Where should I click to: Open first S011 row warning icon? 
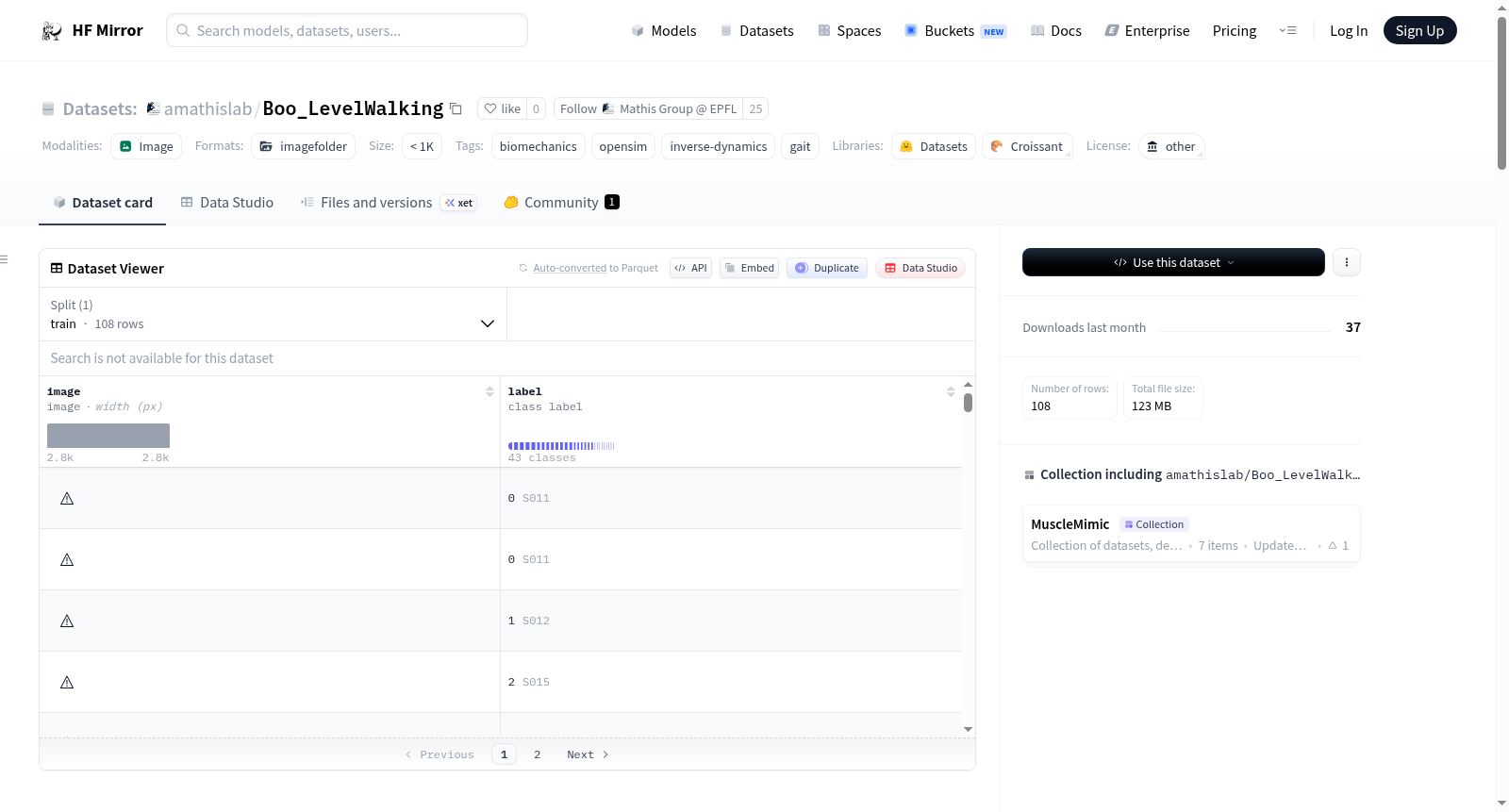[67, 499]
